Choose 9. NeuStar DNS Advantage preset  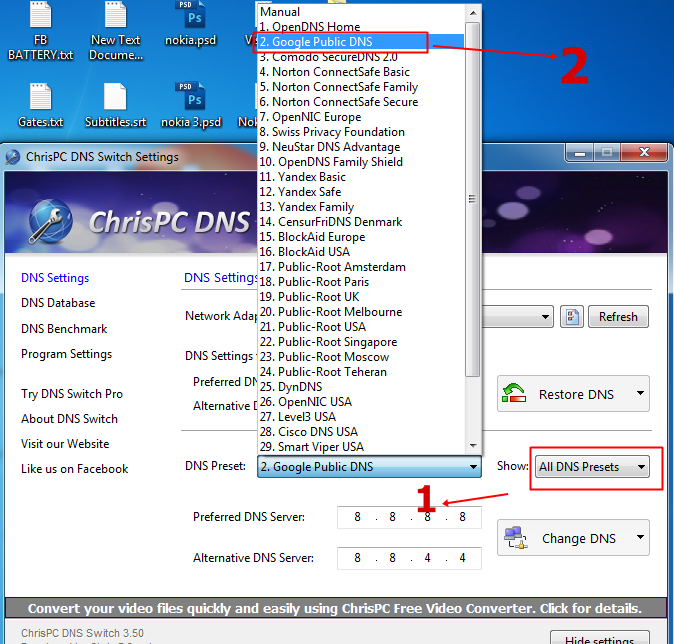pyautogui.click(x=361, y=147)
